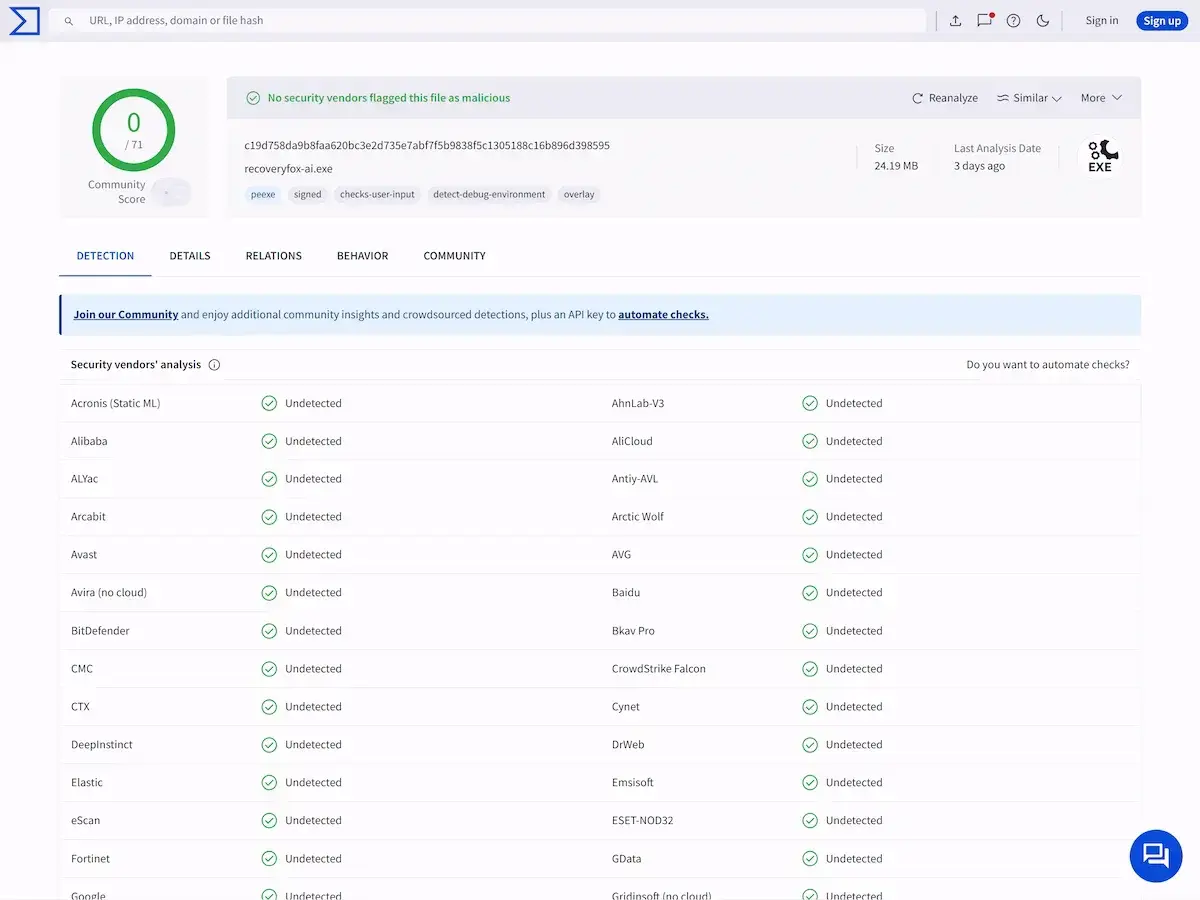Click the check icon in AliCloud row
This screenshot has width=1200, height=900.
click(810, 441)
